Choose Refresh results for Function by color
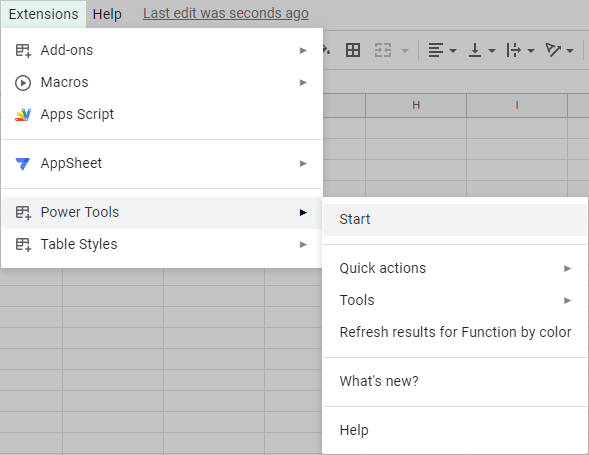This screenshot has width=589, height=455. [x=455, y=332]
